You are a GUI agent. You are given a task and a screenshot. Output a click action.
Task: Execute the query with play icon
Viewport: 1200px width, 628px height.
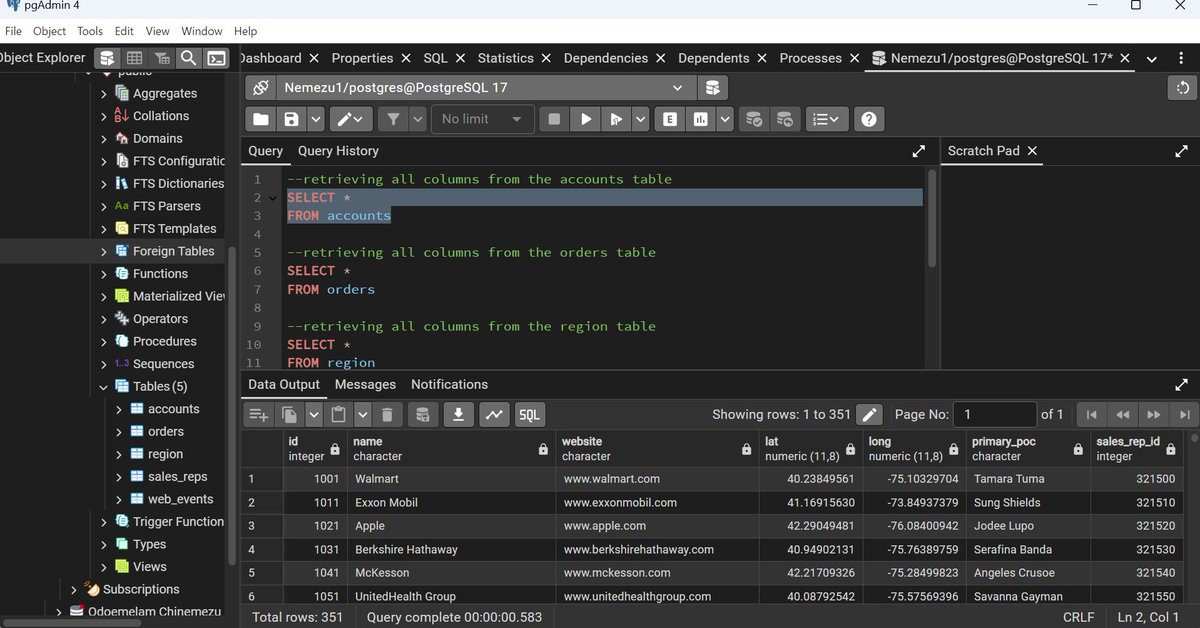586,119
